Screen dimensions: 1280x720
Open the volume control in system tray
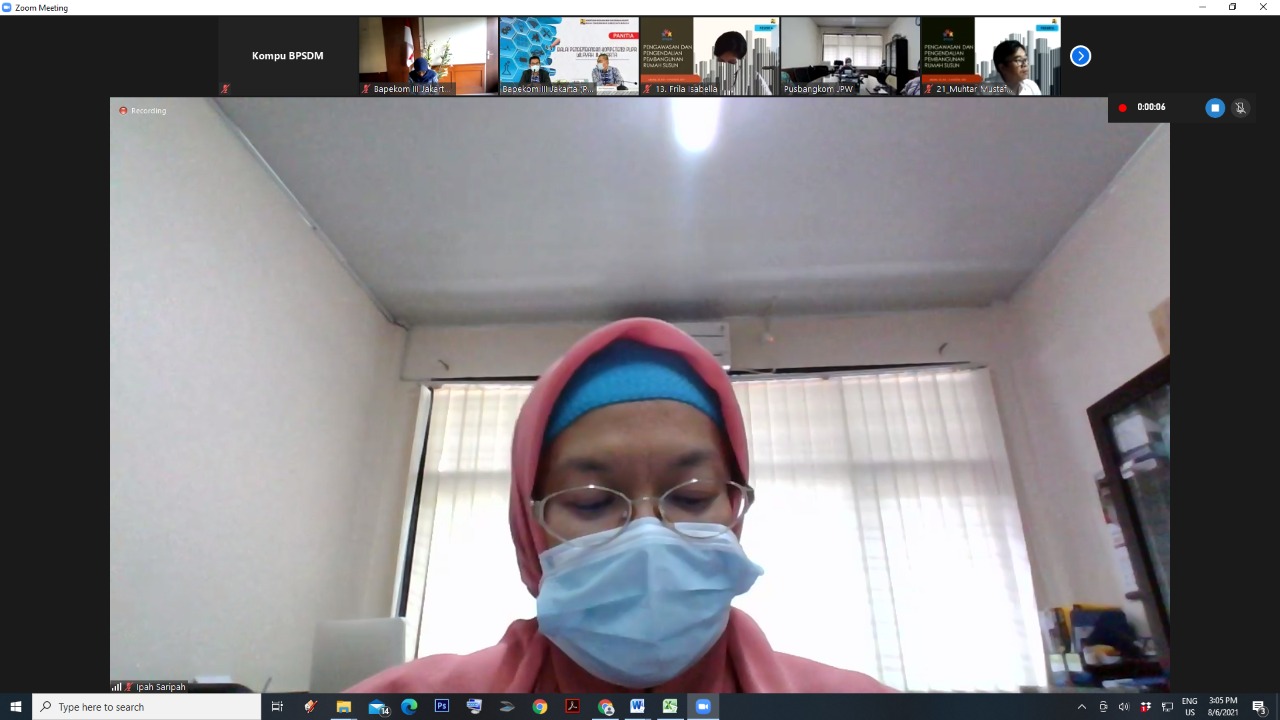tap(1124, 707)
